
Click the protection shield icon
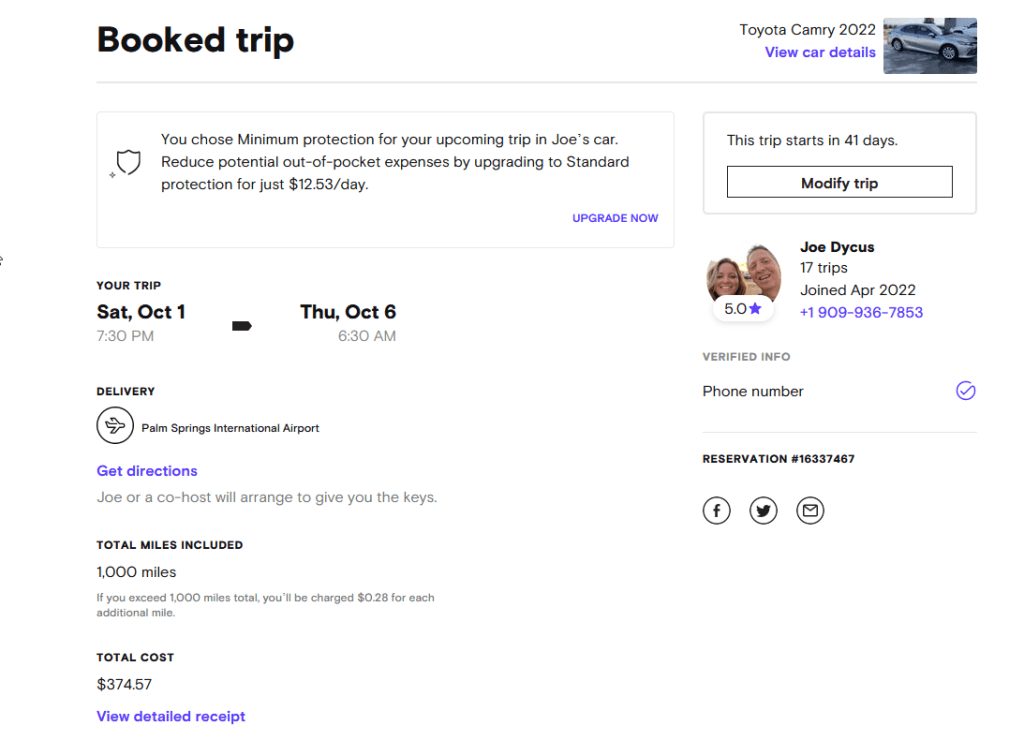pyautogui.click(x=128, y=162)
